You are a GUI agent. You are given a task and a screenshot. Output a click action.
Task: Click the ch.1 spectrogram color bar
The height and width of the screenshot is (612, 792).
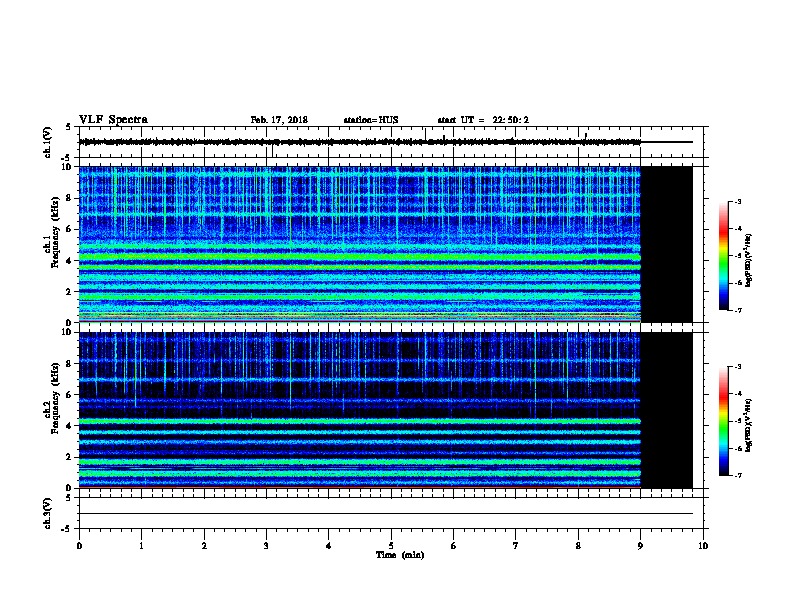tap(724, 256)
